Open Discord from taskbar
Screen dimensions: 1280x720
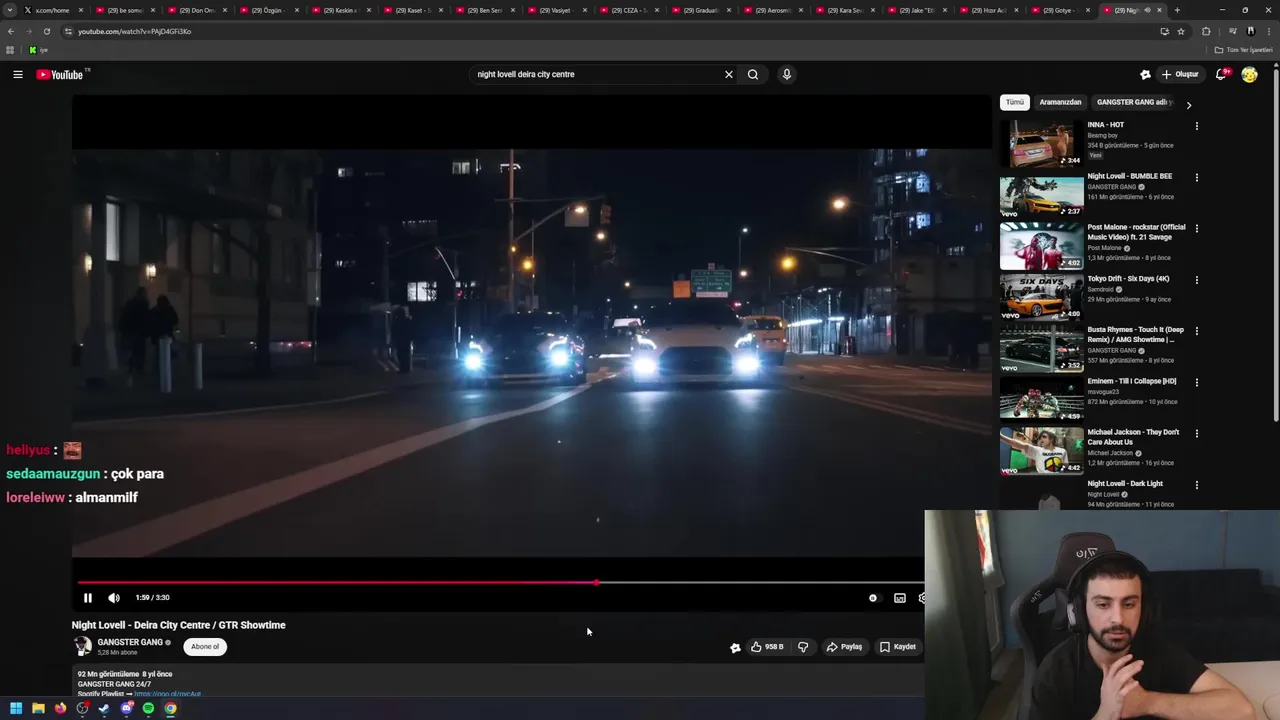(126, 708)
